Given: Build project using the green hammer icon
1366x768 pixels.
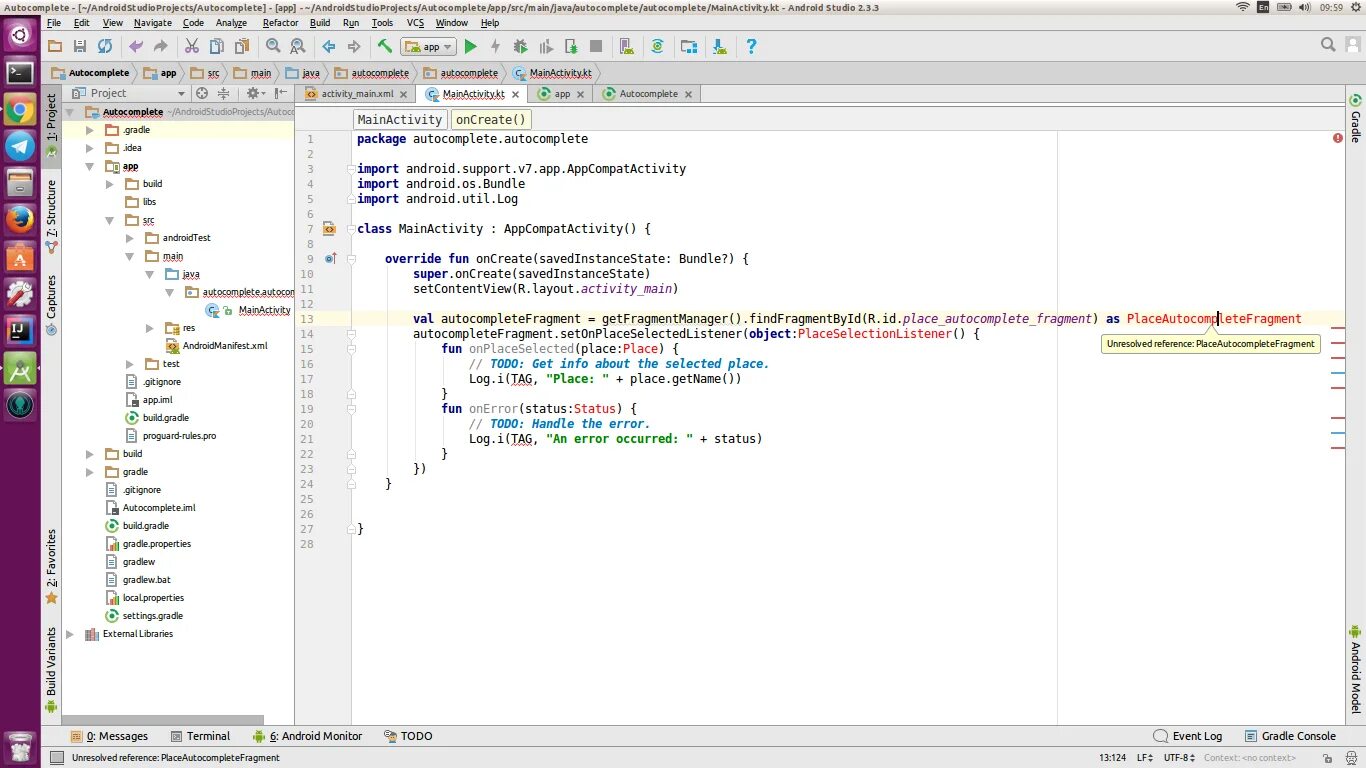Looking at the screenshot, I should (384, 46).
